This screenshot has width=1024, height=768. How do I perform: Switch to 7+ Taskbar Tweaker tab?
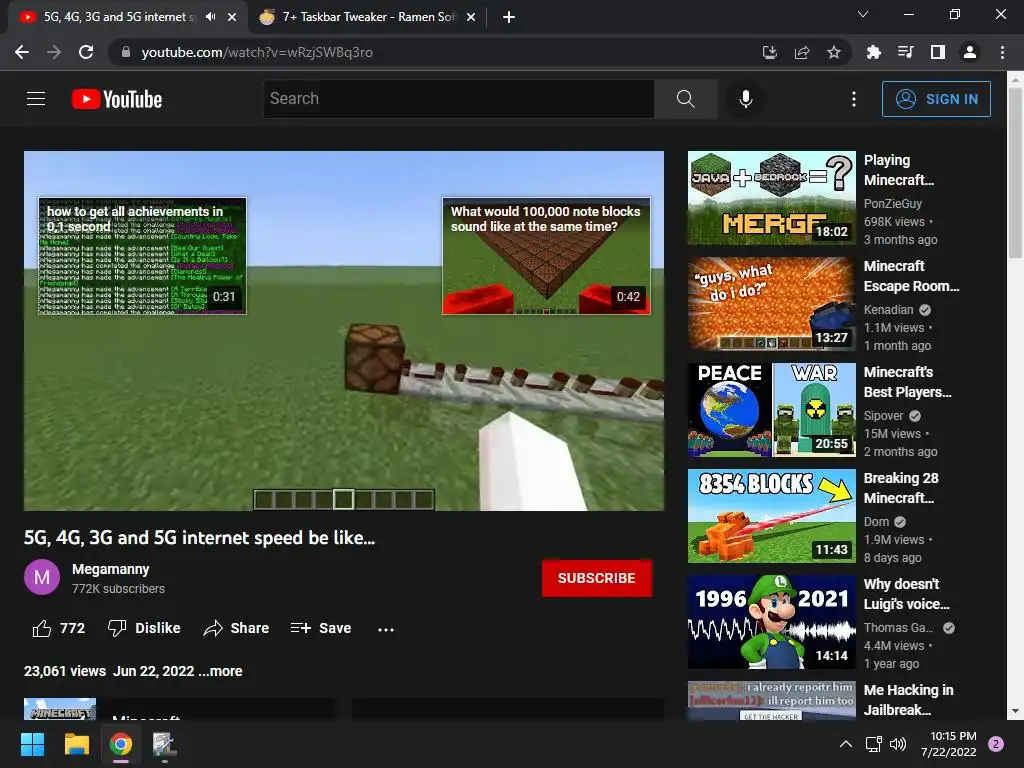point(368,17)
